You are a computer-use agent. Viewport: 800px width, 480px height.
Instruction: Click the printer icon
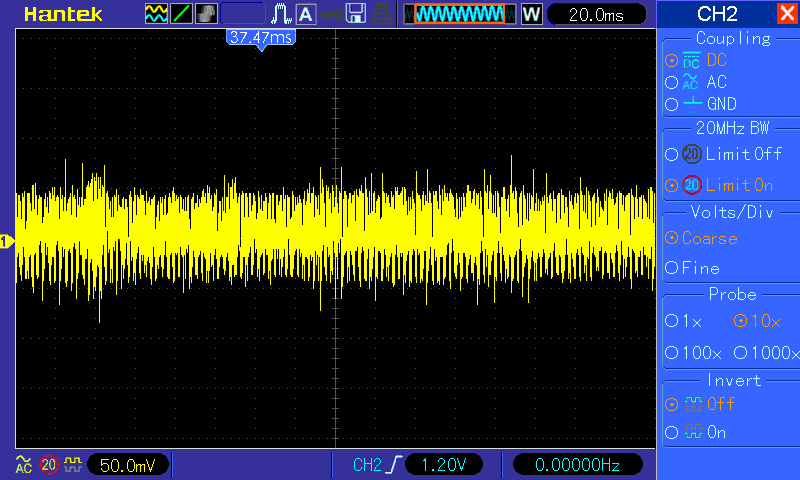point(381,14)
